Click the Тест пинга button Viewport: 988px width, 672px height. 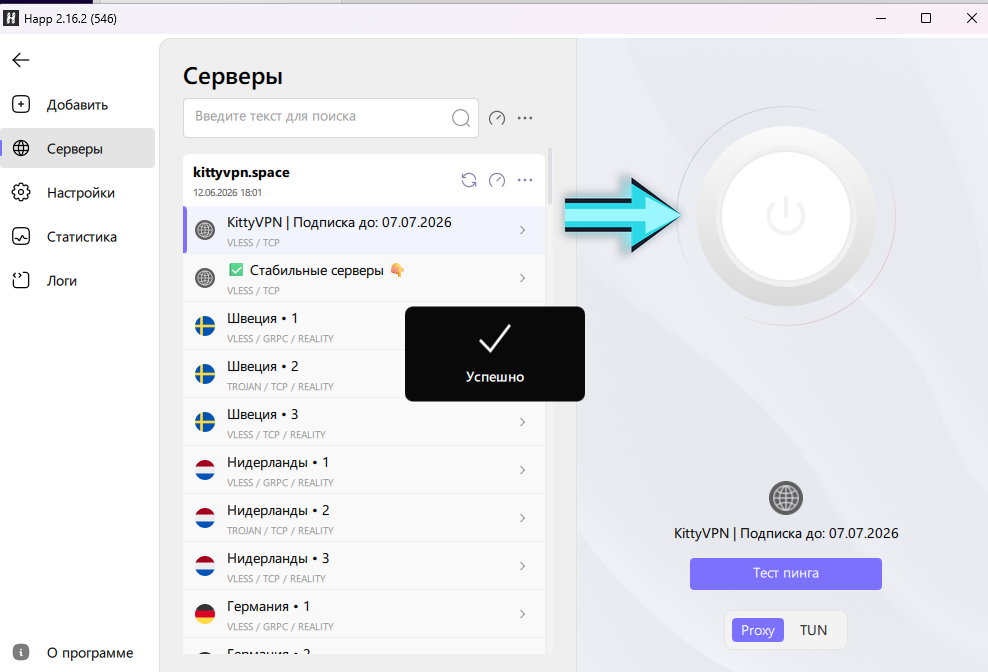(786, 574)
